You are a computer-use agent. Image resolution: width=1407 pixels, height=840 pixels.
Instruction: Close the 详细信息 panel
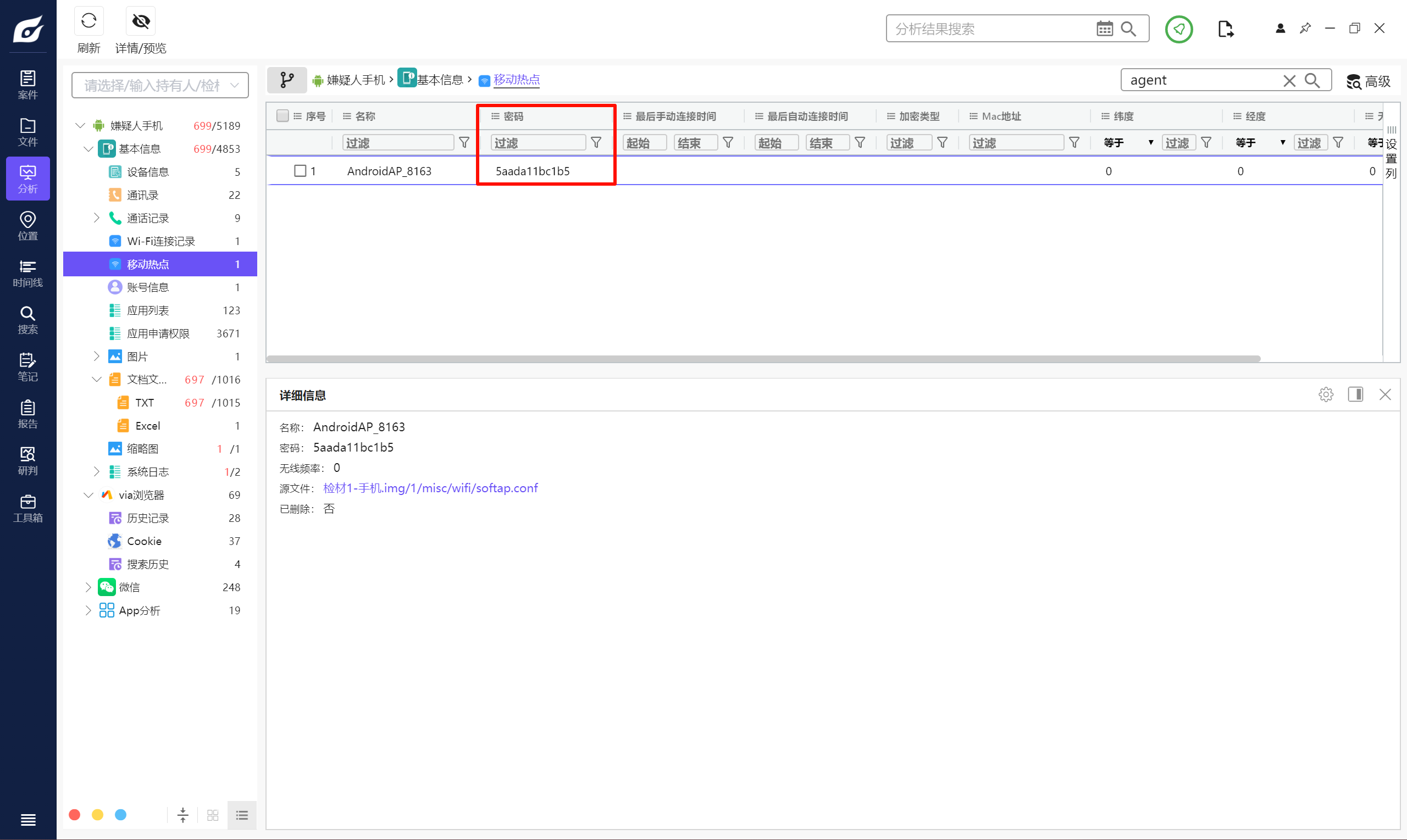1385,394
